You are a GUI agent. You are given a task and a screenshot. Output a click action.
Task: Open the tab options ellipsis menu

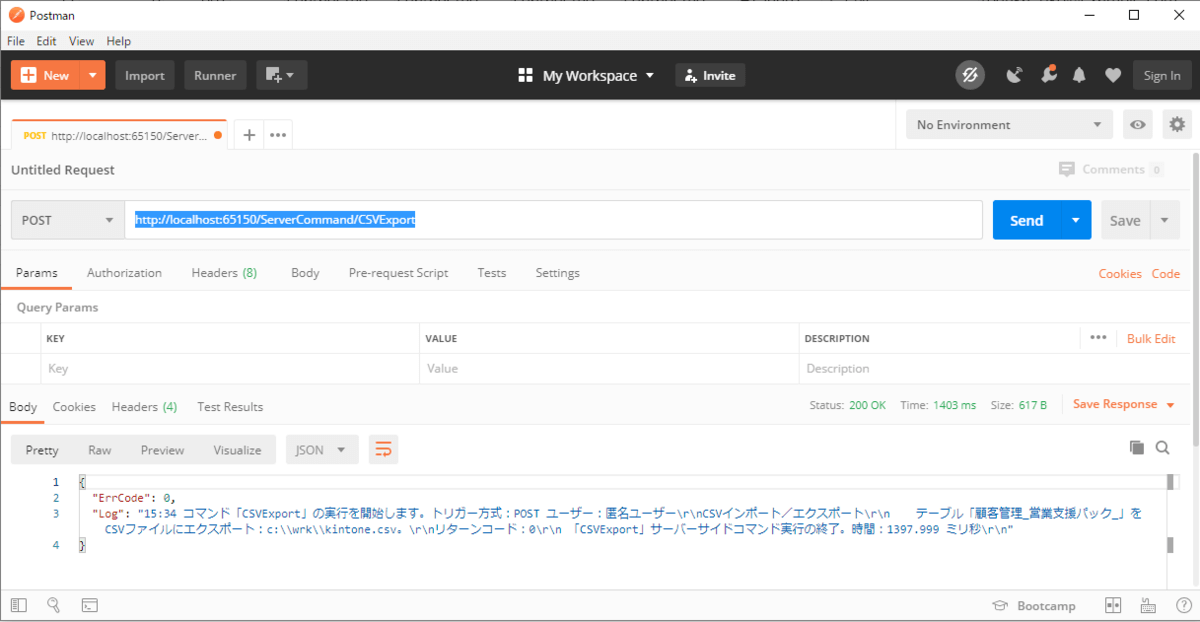(x=278, y=135)
